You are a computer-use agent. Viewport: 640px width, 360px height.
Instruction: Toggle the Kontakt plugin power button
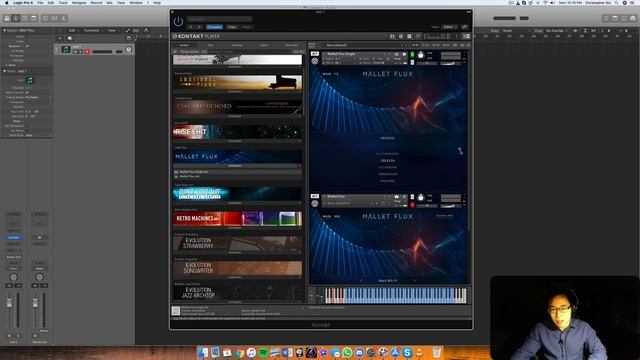(178, 21)
